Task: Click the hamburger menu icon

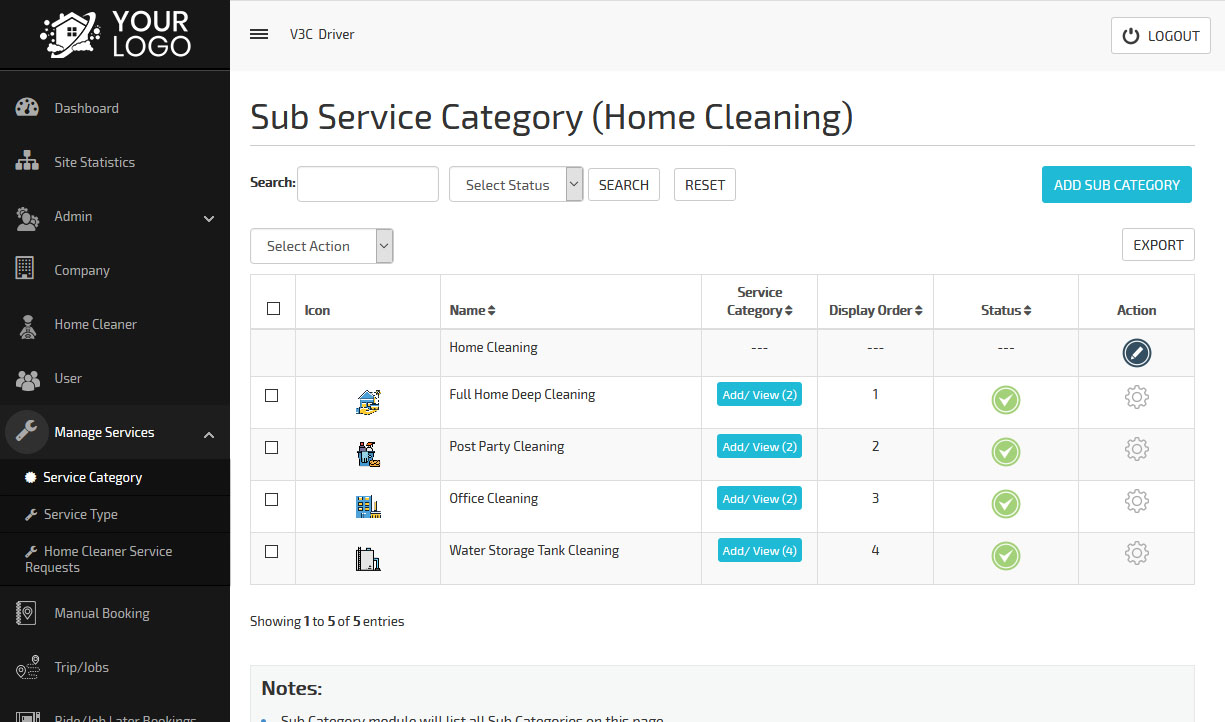Action: click(259, 34)
